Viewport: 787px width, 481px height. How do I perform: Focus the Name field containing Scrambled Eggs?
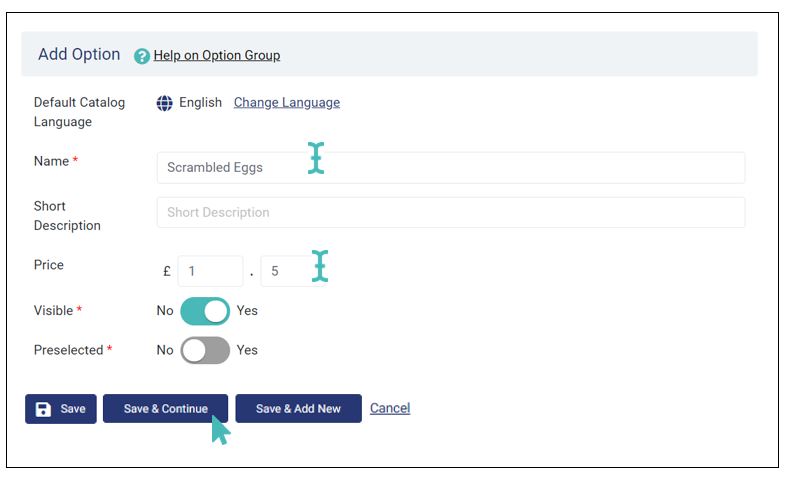[451, 168]
